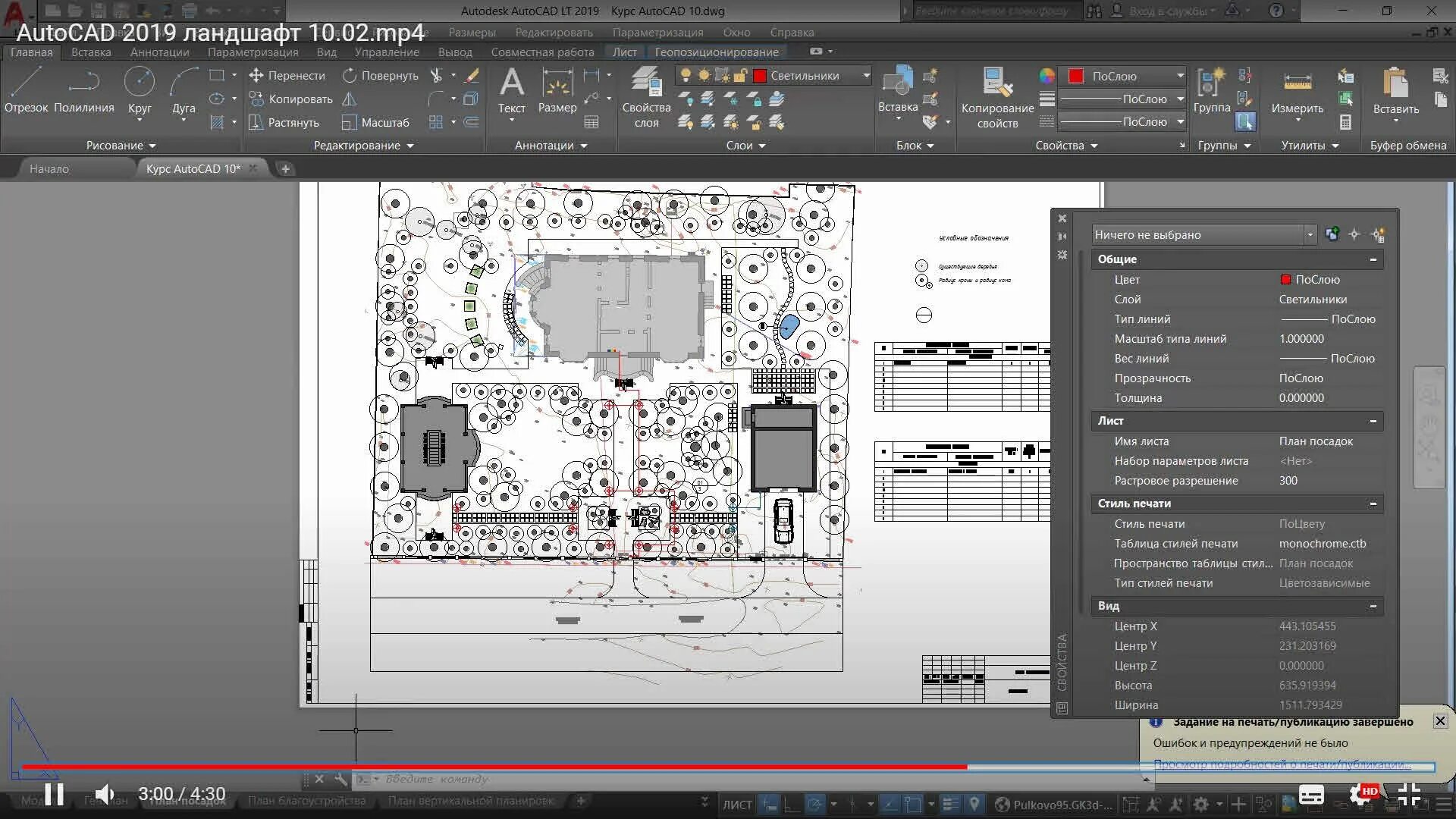Open the Начало document tab
The width and height of the screenshot is (1456, 819).
49,168
